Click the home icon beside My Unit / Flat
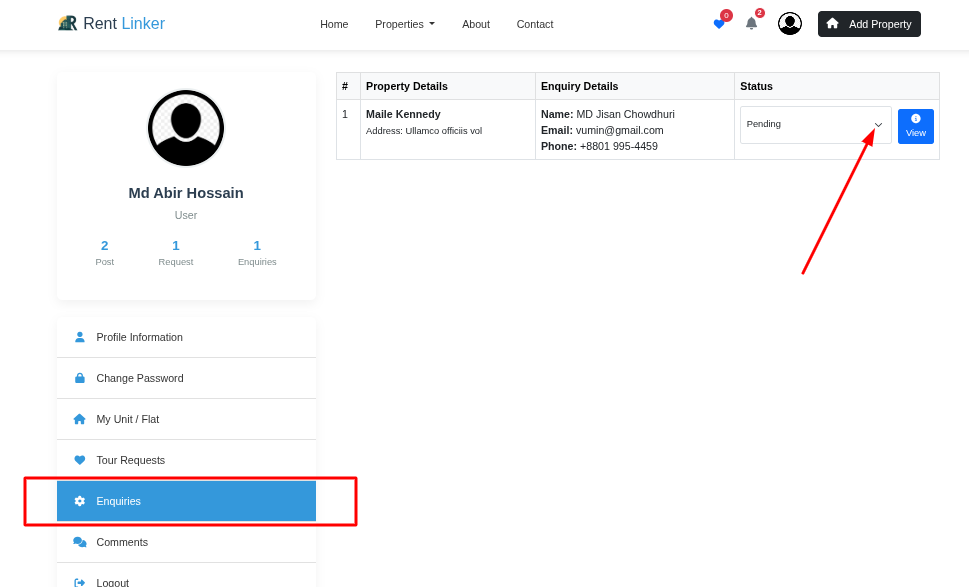 [80, 419]
